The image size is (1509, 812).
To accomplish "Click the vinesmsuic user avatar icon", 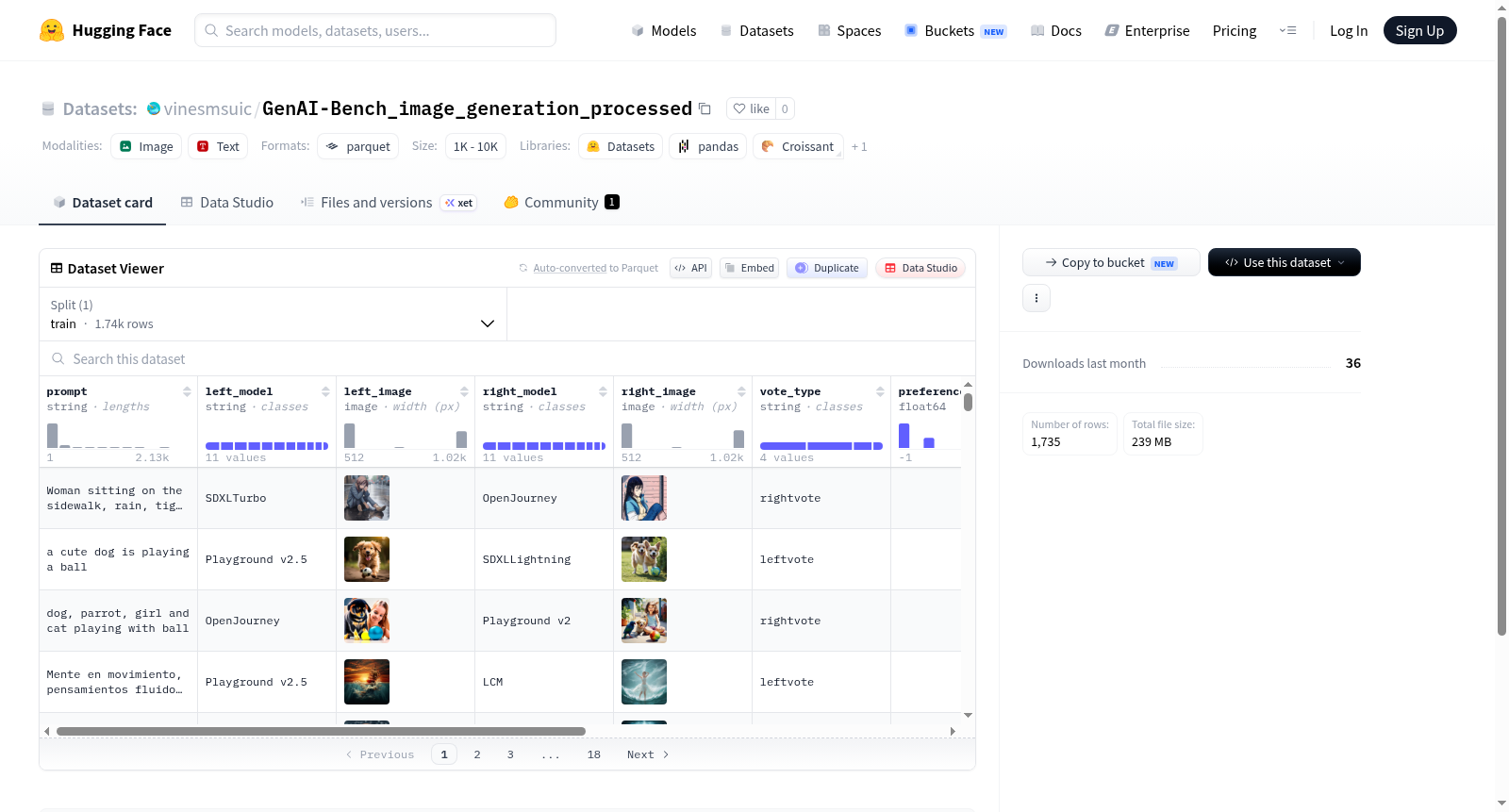I will click(154, 108).
